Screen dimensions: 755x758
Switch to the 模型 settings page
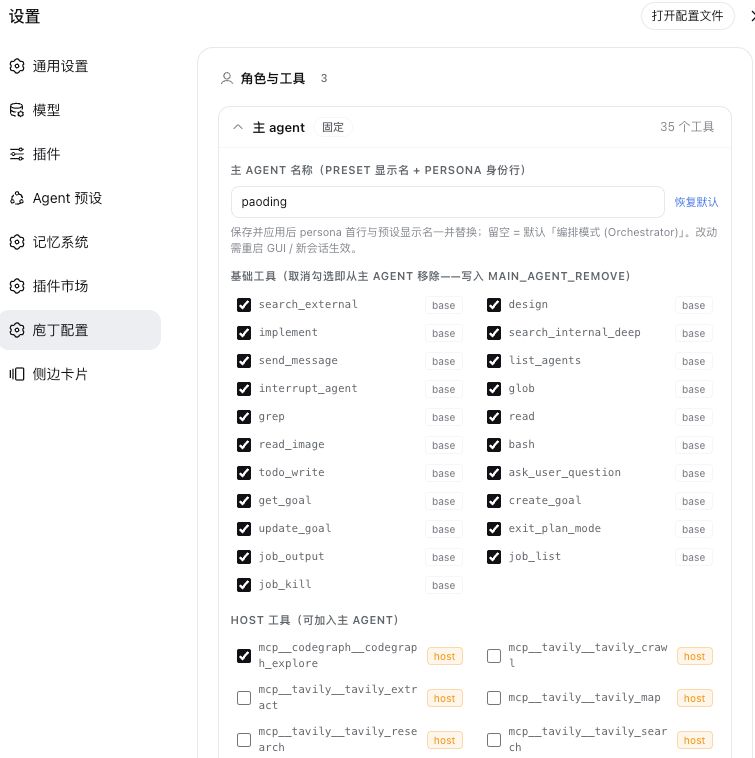pyautogui.click(x=80, y=110)
